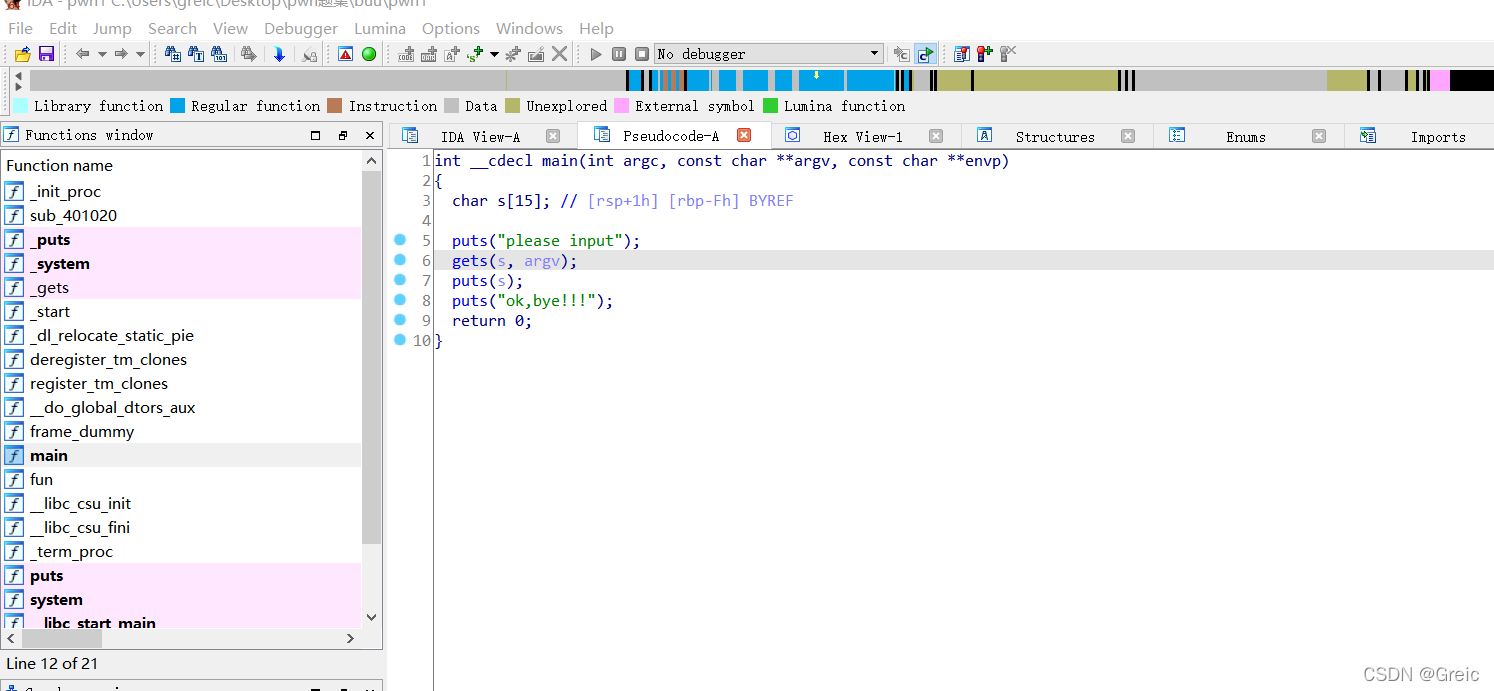Click the Lumina function green color swatch

pyautogui.click(x=771, y=106)
